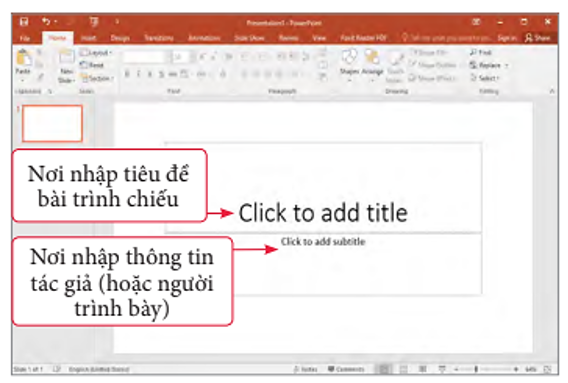Click the Find button
This screenshot has height=383, width=568.
480,53
